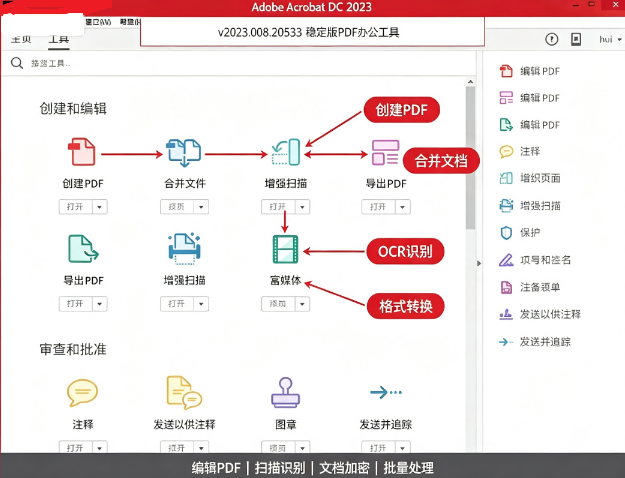
Task: Click 打开 button under blue scanner 增强扫描
Action: 177,304
